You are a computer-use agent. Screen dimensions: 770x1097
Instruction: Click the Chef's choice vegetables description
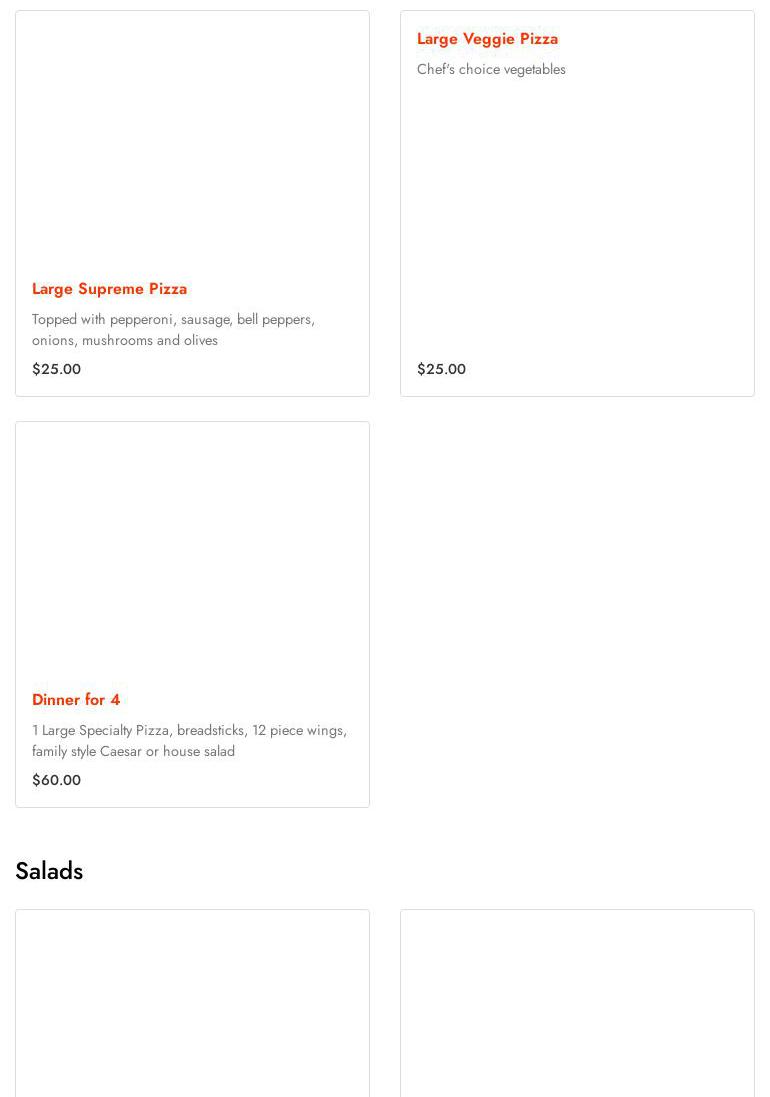coord(491,69)
